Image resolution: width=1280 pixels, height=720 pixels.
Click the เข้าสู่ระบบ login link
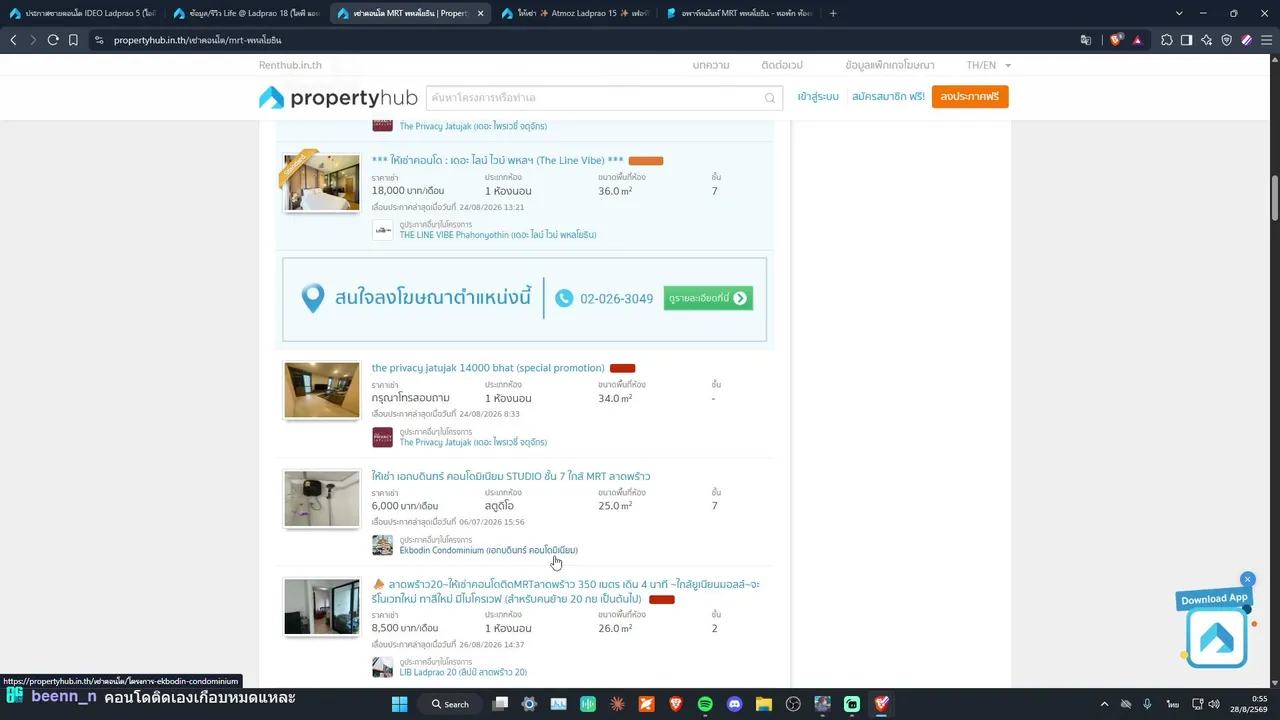pyautogui.click(x=818, y=97)
